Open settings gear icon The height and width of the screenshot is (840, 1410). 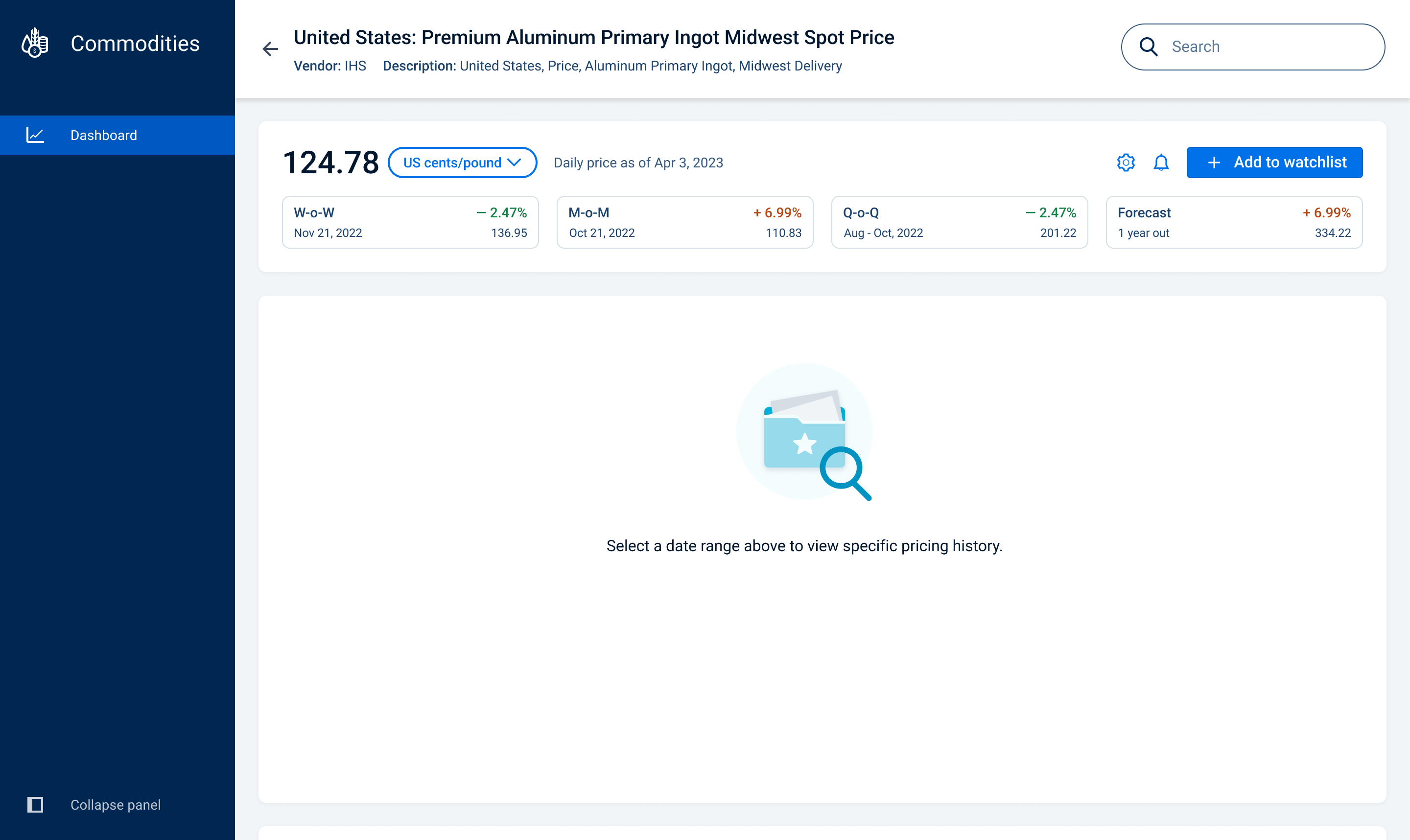(x=1125, y=163)
